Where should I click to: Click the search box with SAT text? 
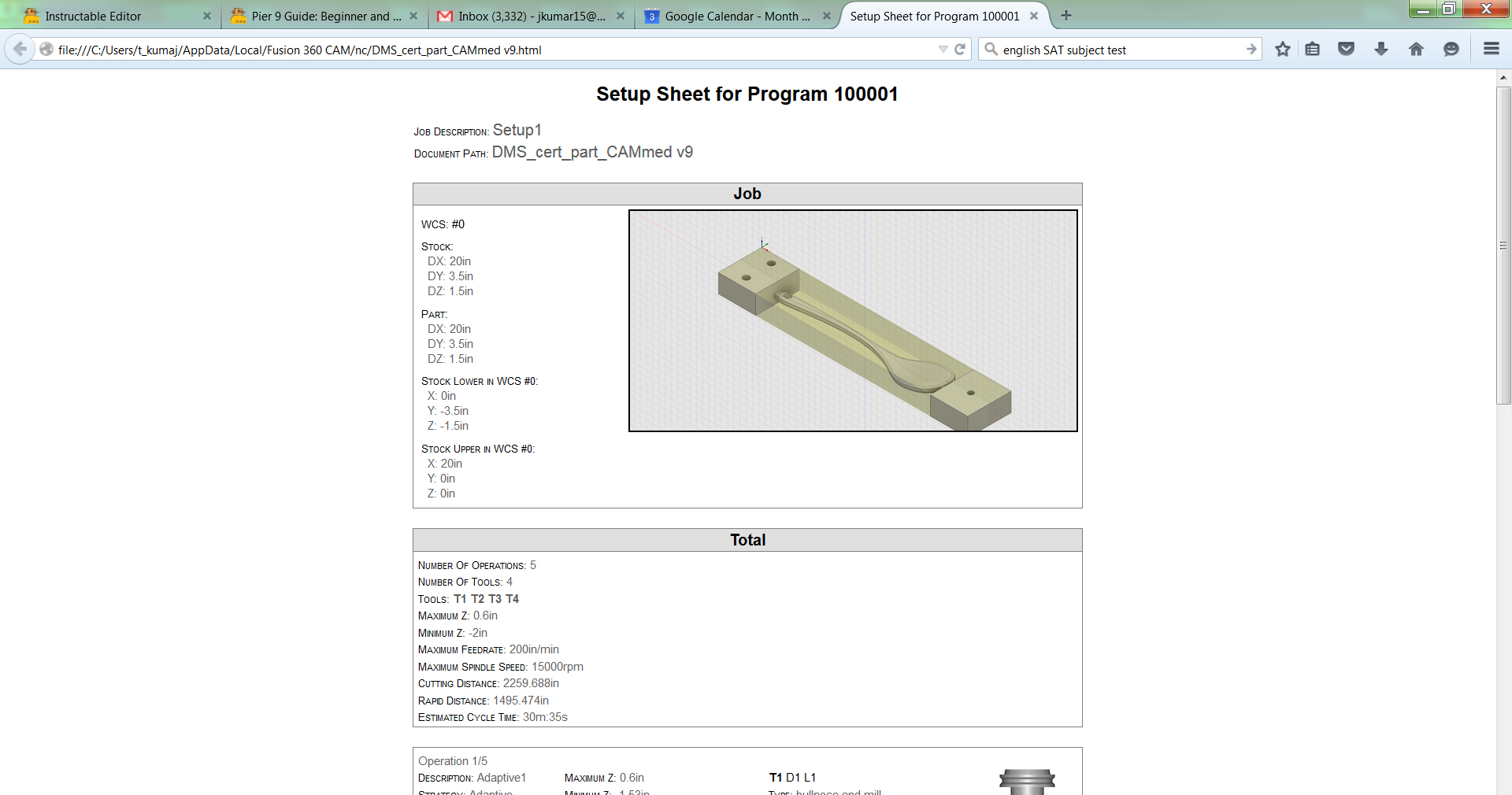(1121, 50)
